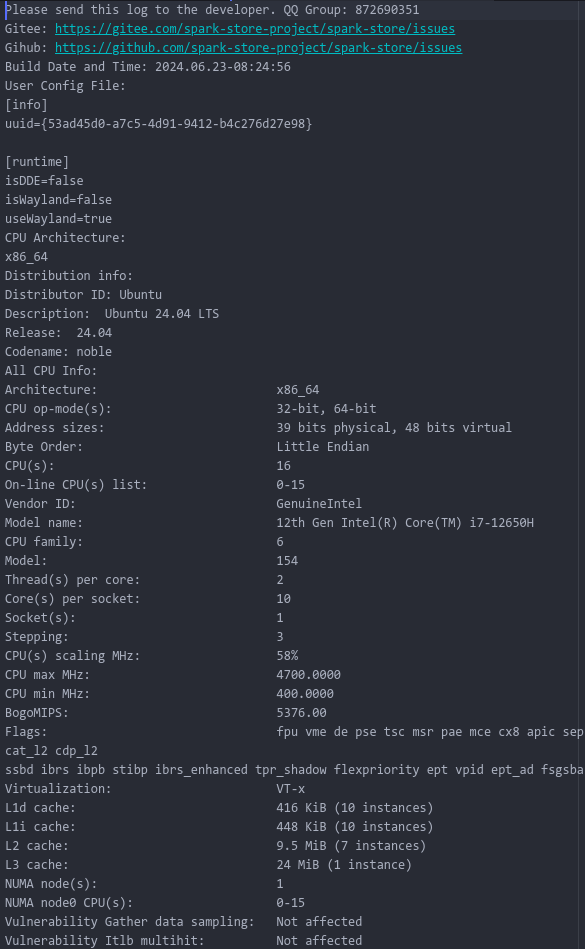The image size is (585, 949).
Task: Click the BogoMIPS 5376.00 value
Action: point(301,712)
